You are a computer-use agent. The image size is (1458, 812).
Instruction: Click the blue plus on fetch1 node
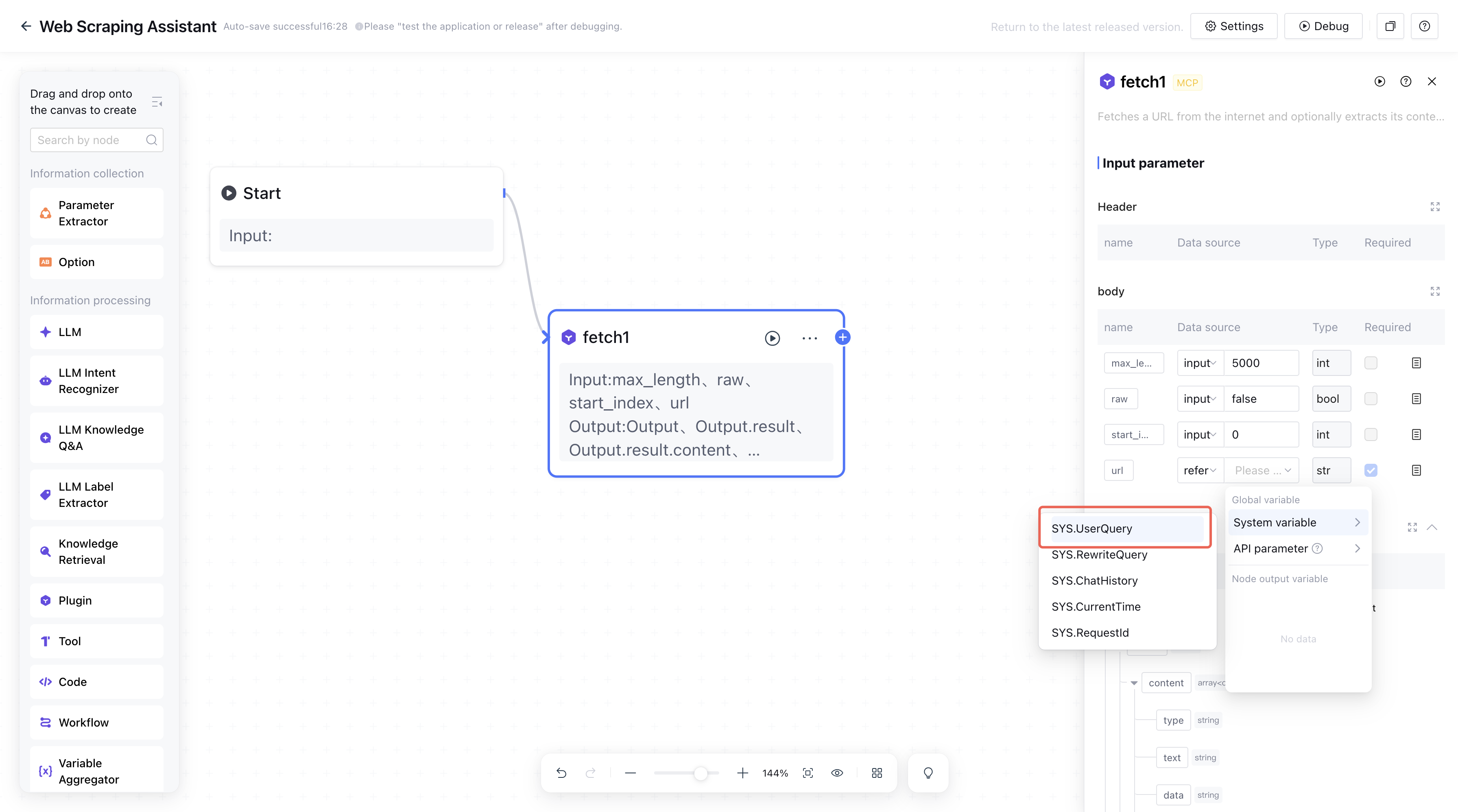pos(842,337)
